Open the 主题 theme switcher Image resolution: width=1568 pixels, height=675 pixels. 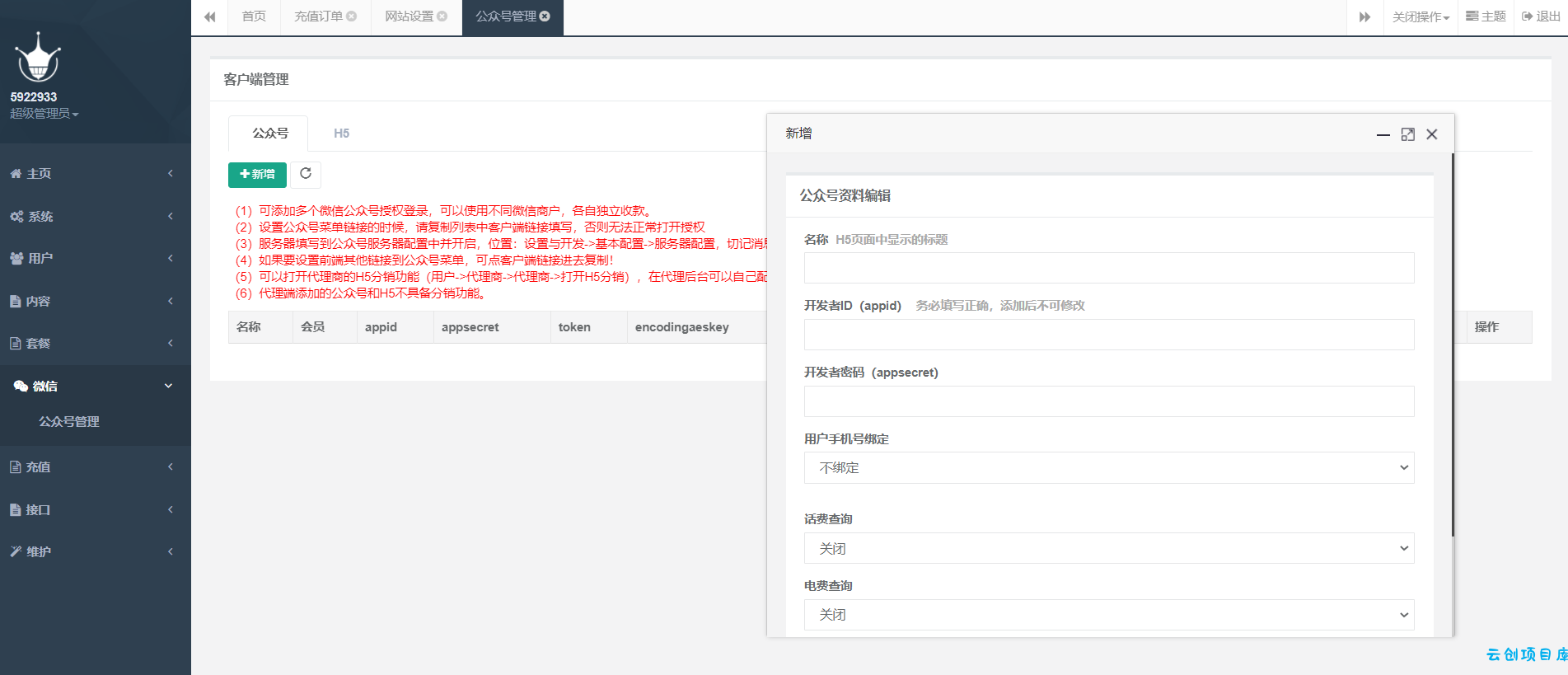pos(1486,16)
